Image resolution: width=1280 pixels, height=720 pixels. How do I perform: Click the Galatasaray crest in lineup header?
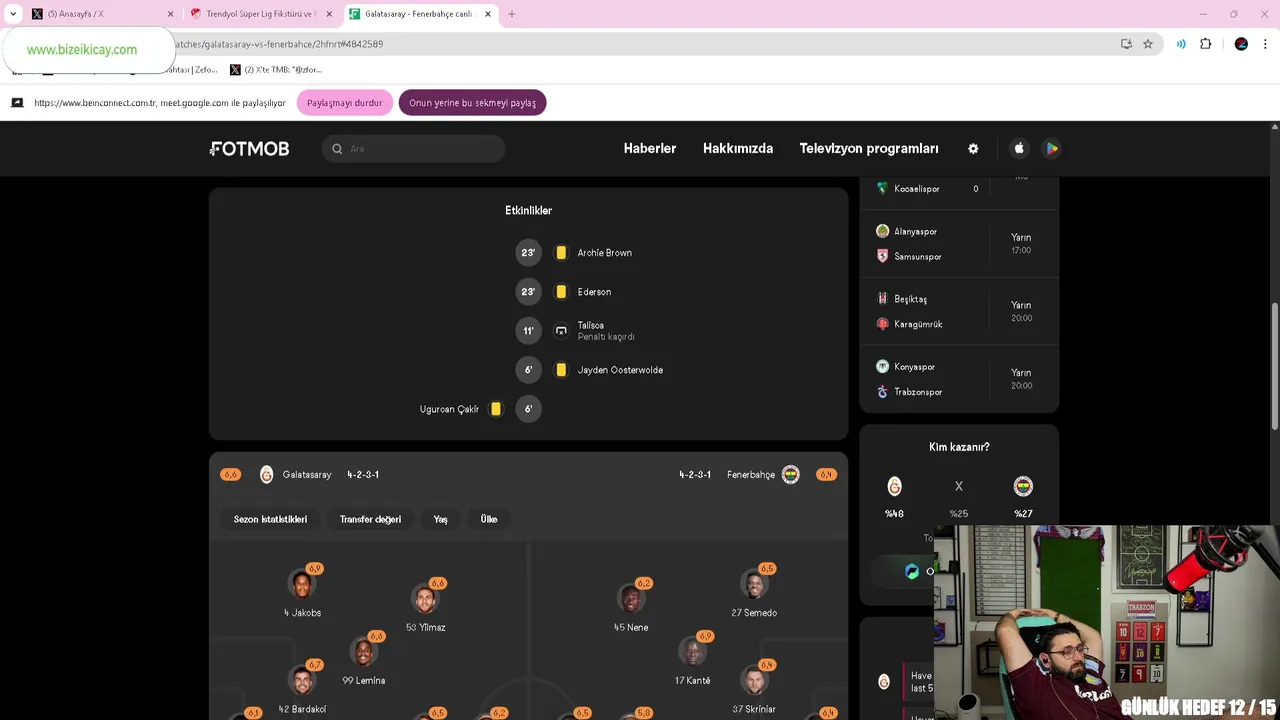[x=266, y=475]
